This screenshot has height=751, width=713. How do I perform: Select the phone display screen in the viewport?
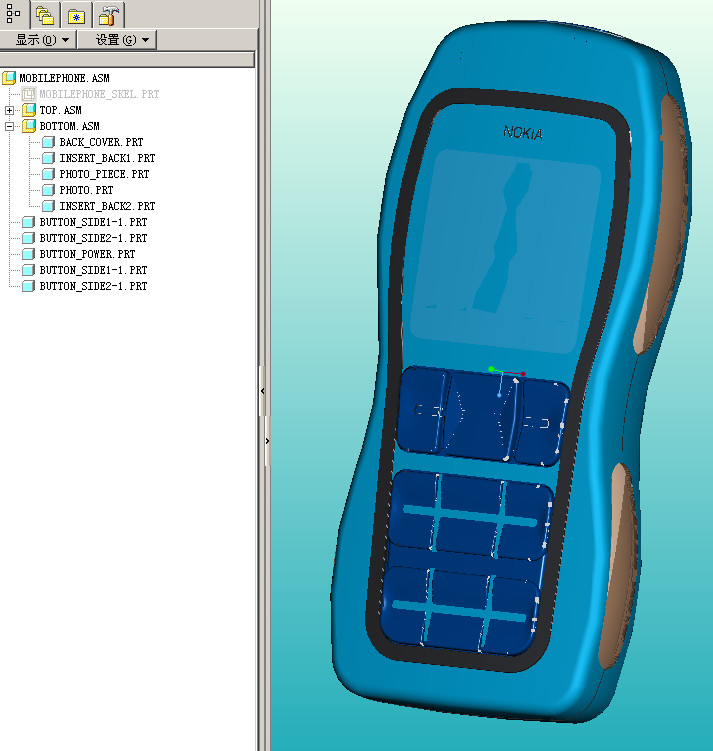[x=505, y=251]
